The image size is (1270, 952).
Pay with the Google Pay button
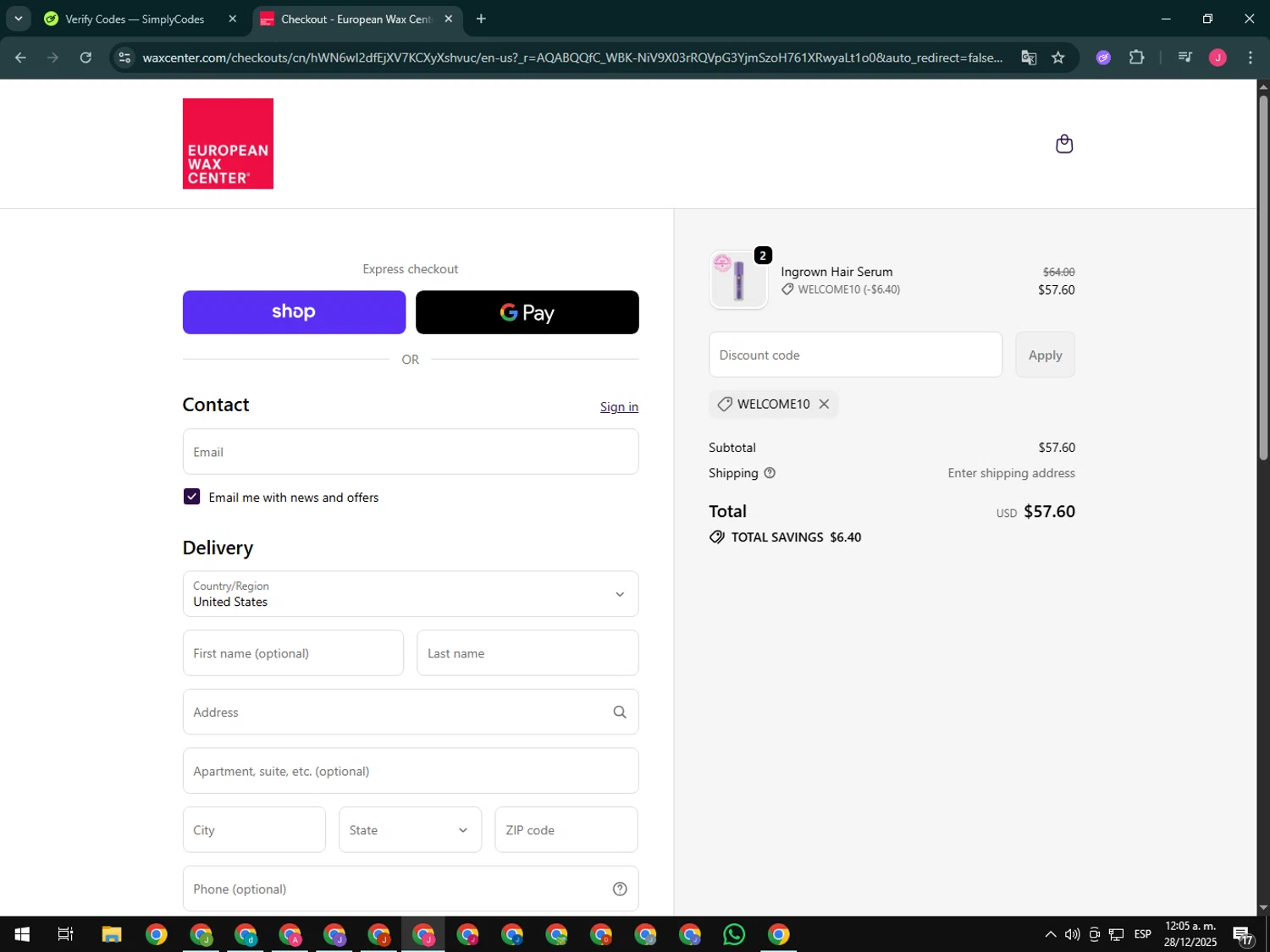pyautogui.click(x=527, y=312)
